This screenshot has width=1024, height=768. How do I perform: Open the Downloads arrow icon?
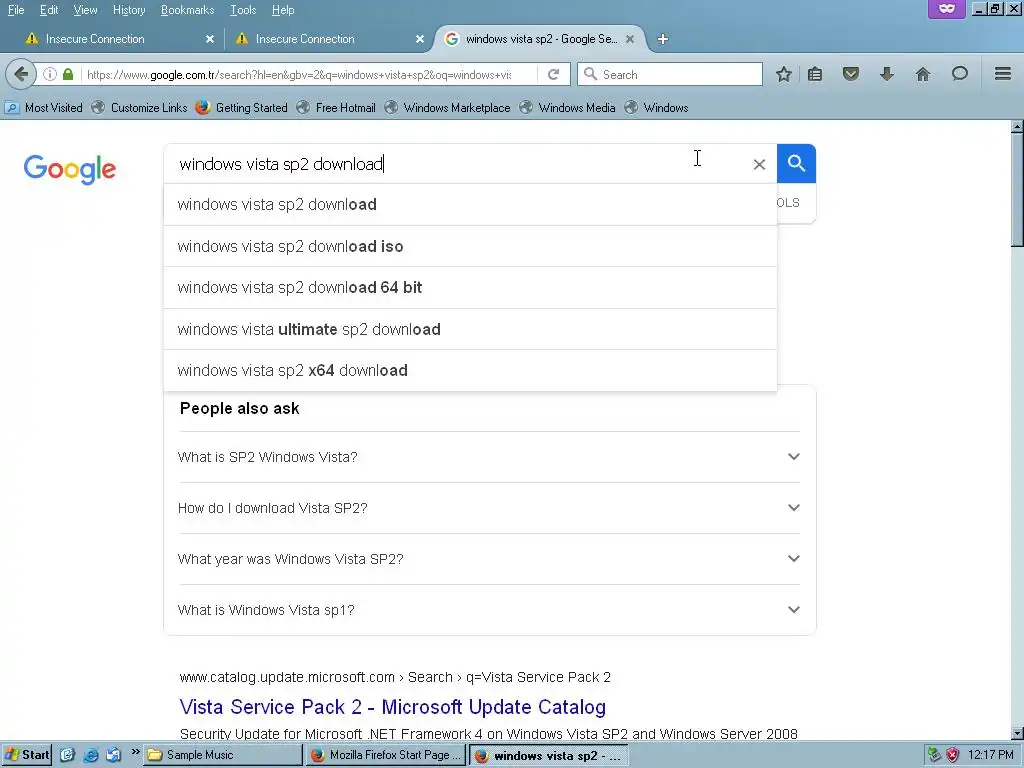click(886, 74)
